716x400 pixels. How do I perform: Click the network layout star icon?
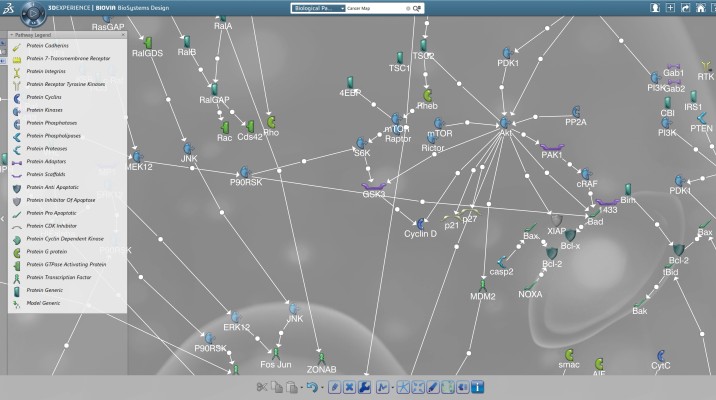tap(403, 387)
